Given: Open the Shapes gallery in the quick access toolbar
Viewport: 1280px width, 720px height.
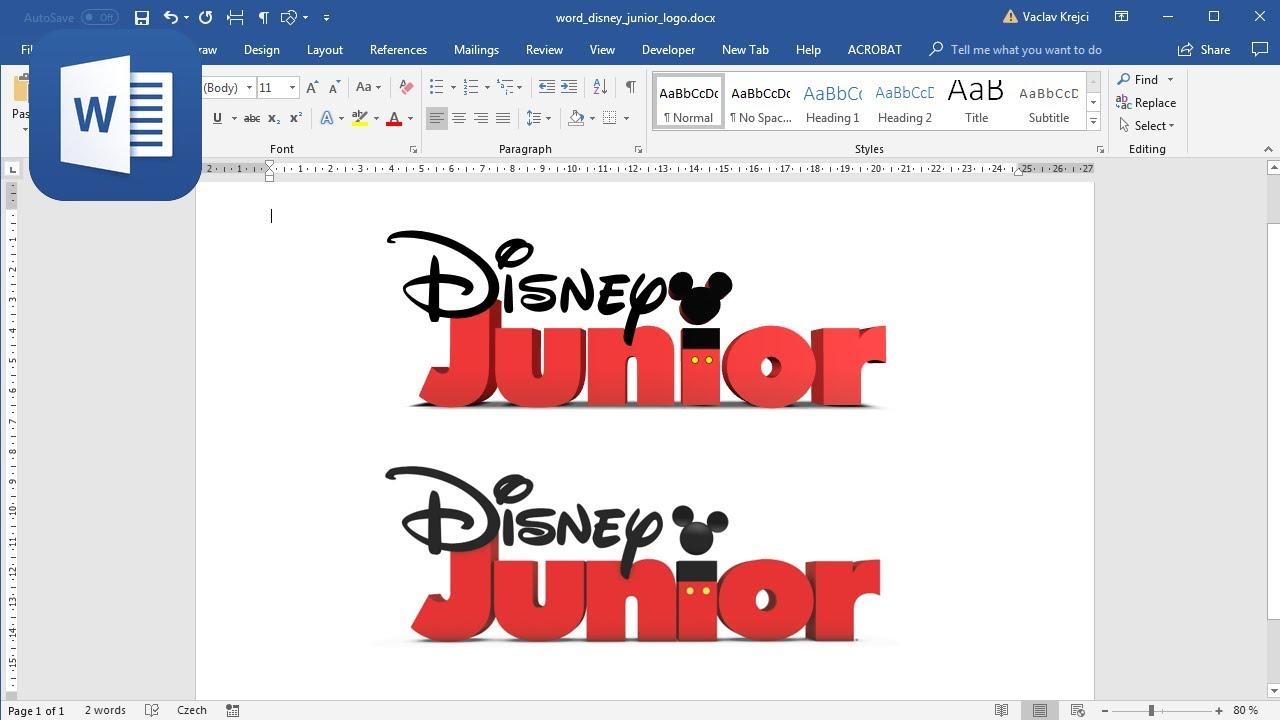Looking at the screenshot, I should tap(289, 18).
